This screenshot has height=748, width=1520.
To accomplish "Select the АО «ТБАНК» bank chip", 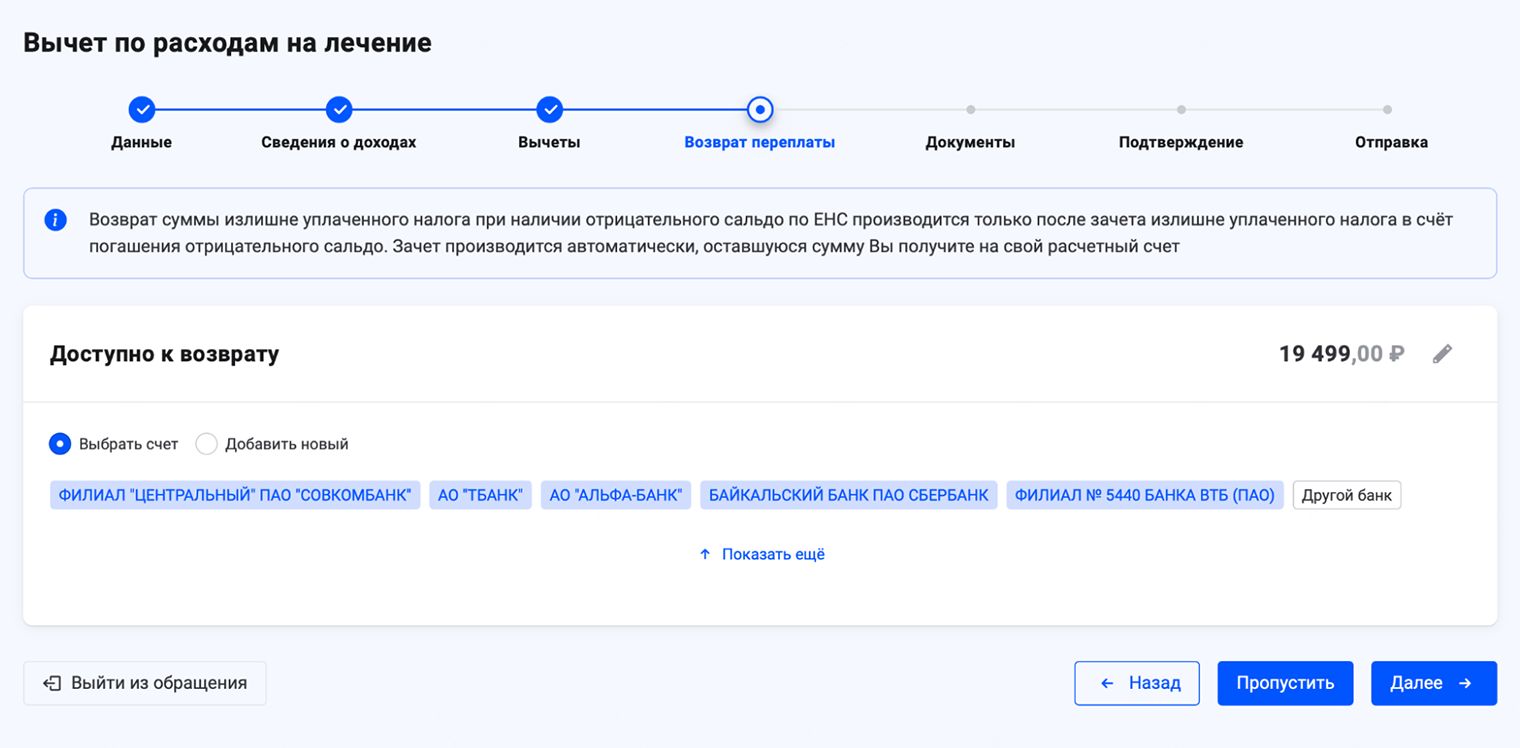I will tap(480, 494).
